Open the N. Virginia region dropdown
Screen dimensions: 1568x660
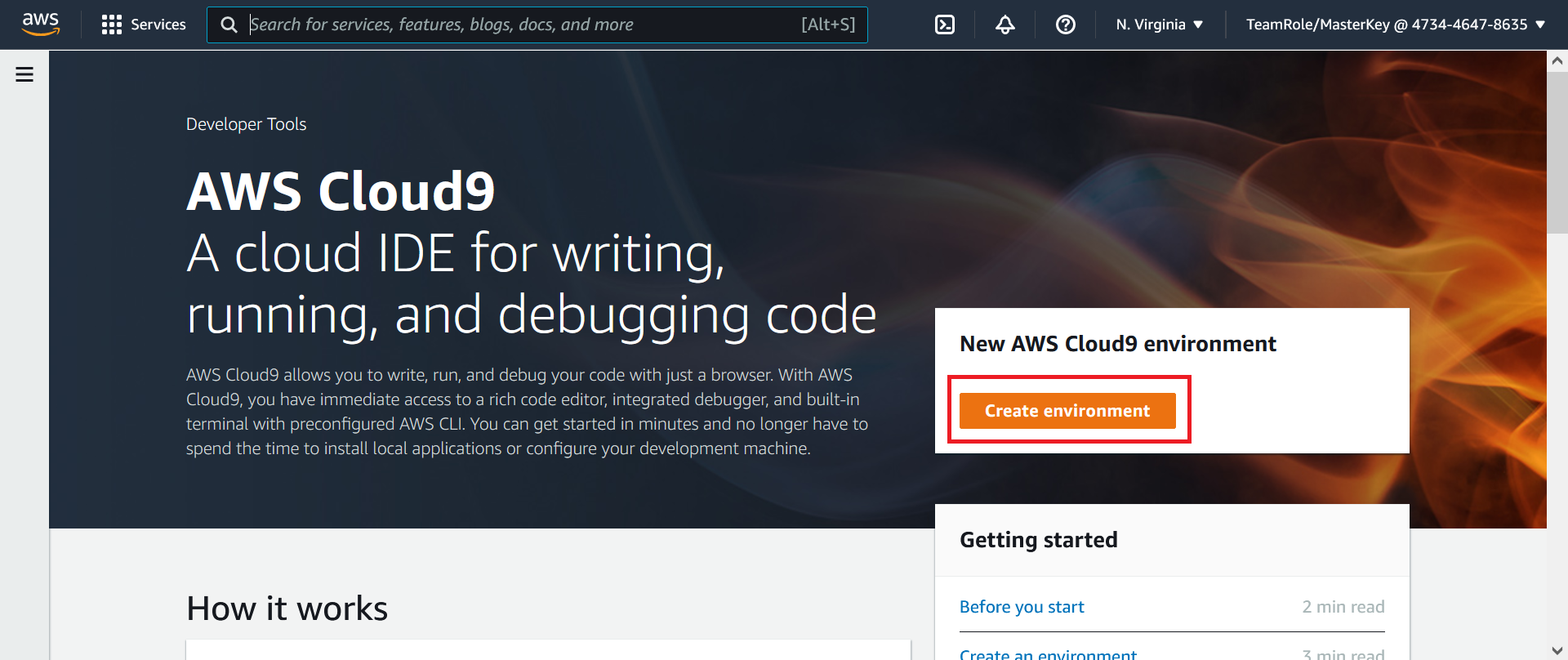click(1160, 25)
